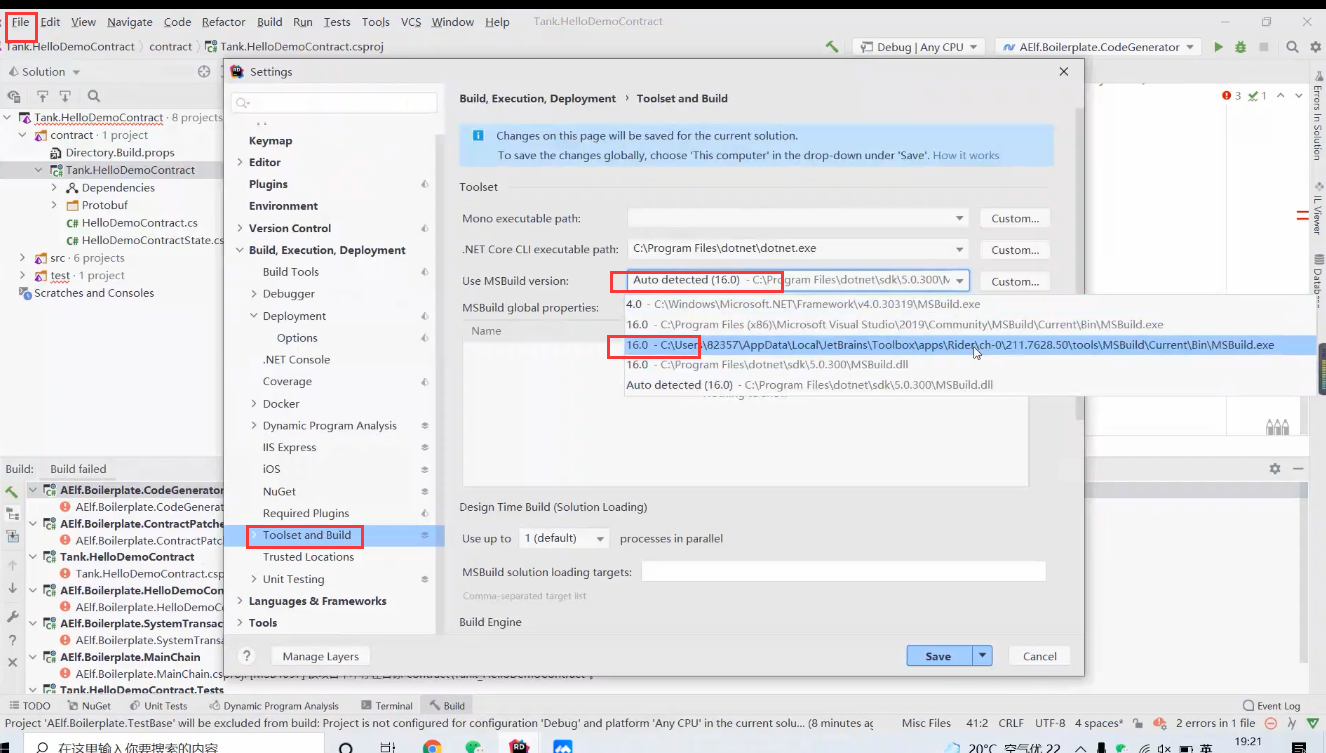1326x753 pixels.
Task: Open Rider icon in Windows taskbar
Action: coord(519,746)
